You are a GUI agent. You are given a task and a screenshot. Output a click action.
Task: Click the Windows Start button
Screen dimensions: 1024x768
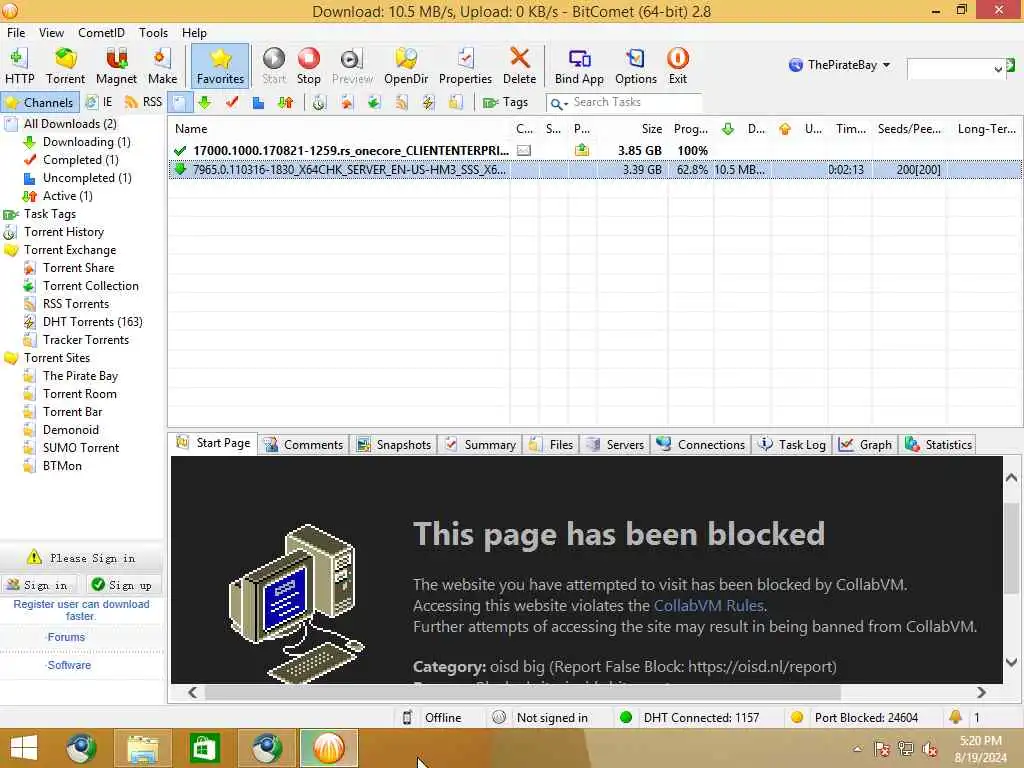coord(24,748)
